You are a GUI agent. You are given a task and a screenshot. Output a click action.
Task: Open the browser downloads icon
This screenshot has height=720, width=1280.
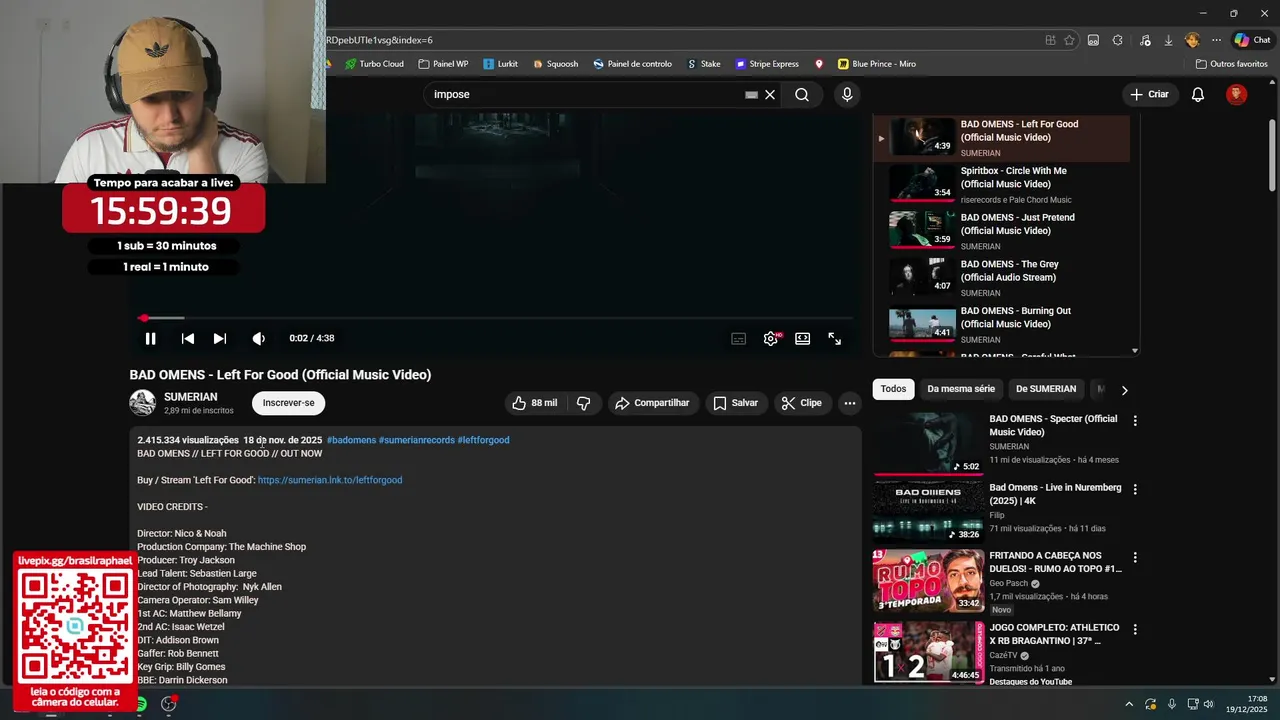[1168, 40]
